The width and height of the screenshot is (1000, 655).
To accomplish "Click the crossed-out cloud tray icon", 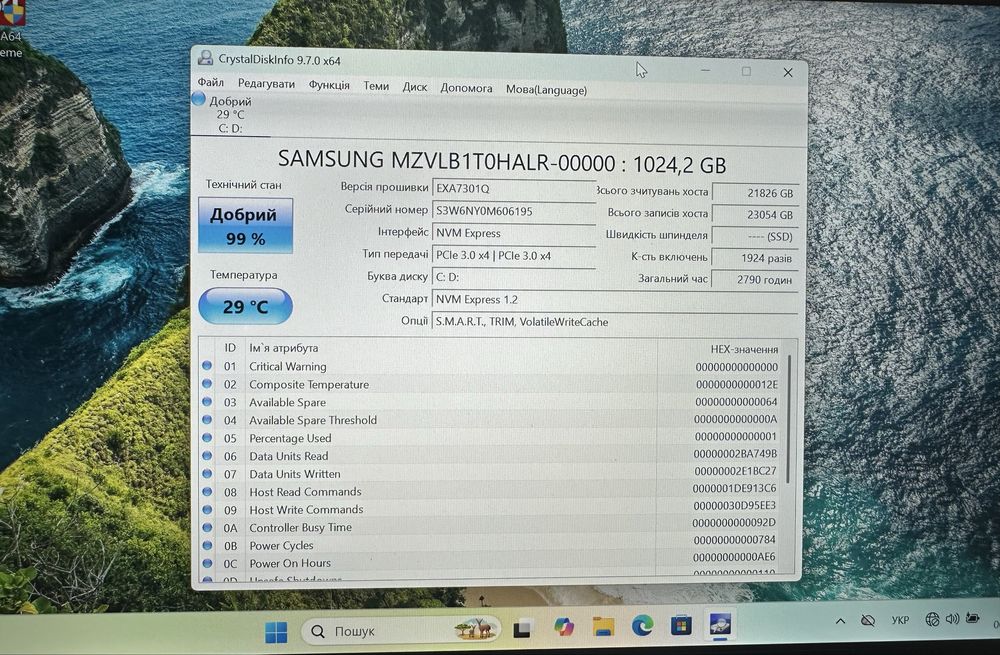I will click(867, 620).
